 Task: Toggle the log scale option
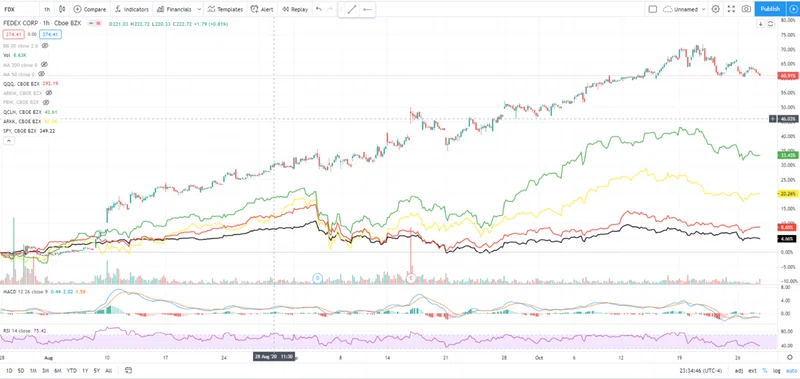[x=776, y=370]
